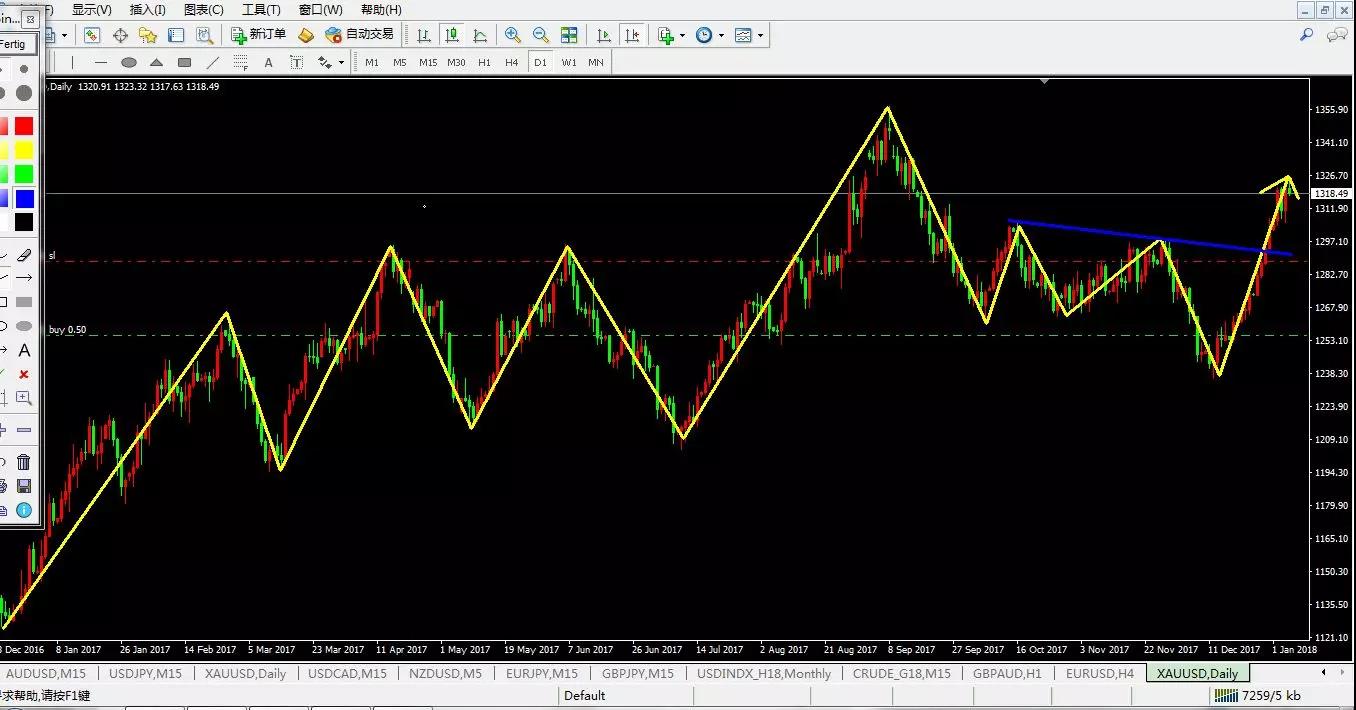
Task: Switch to M15 timeframe
Action: (x=428, y=62)
